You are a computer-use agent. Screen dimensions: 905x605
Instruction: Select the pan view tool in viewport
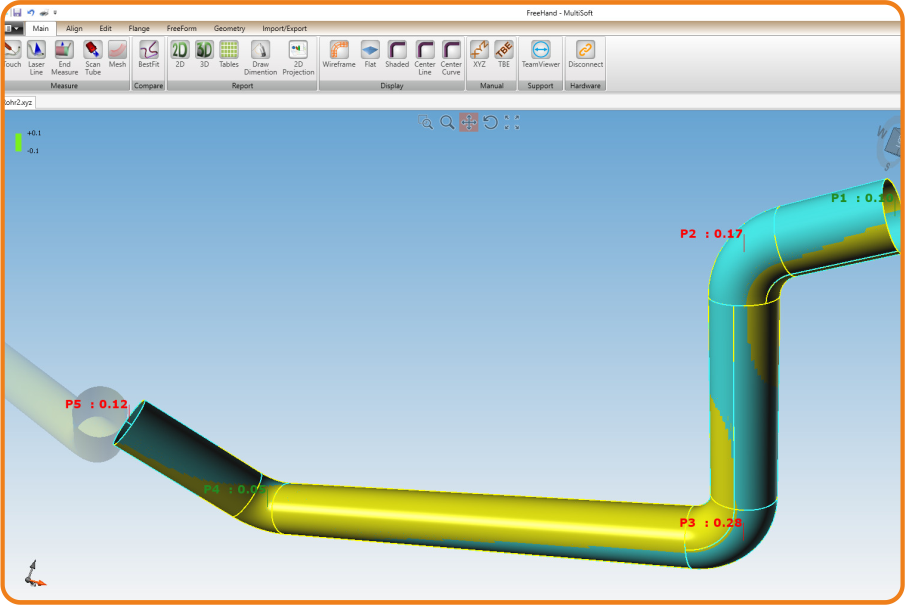[469, 123]
